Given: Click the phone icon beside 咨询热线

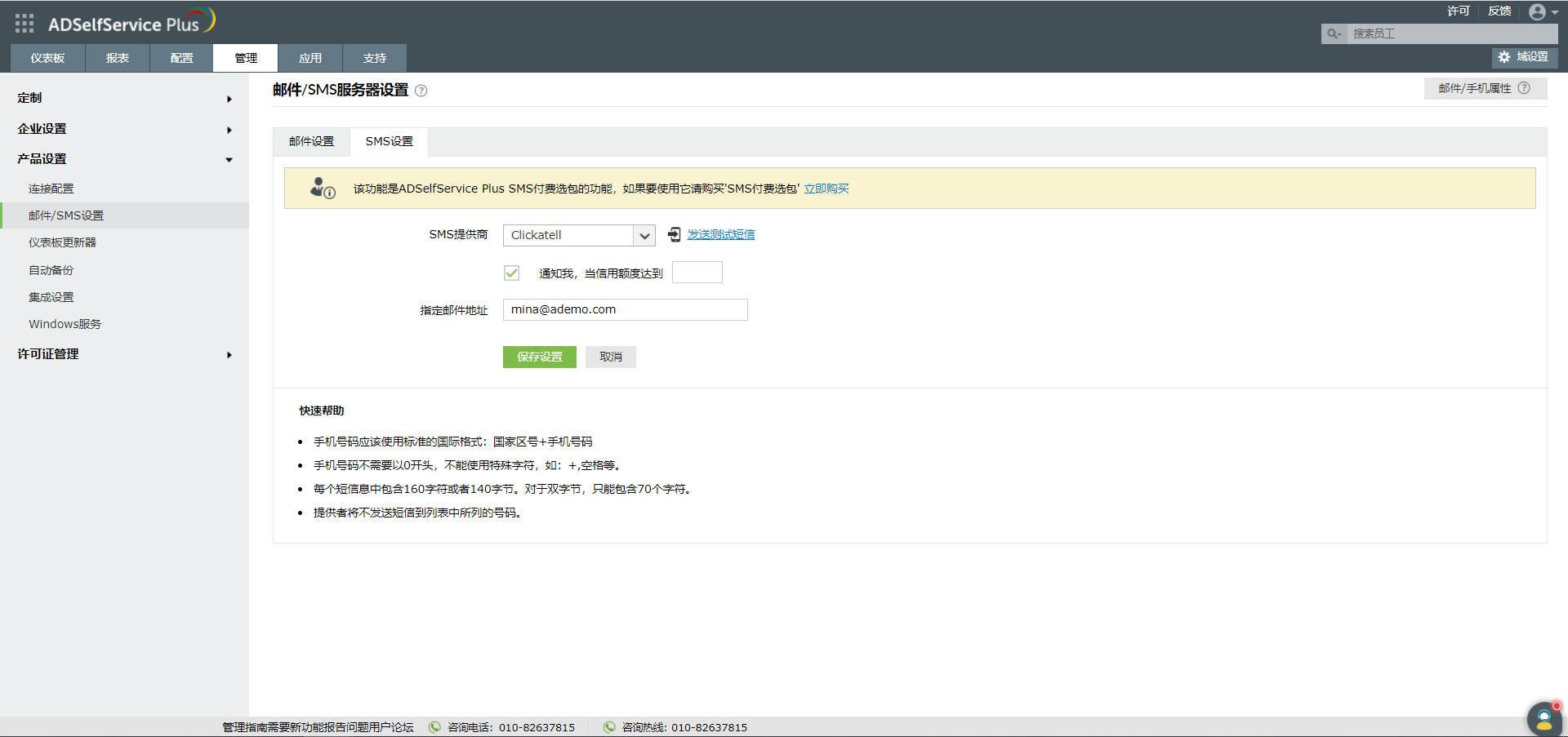Looking at the screenshot, I should [609, 727].
